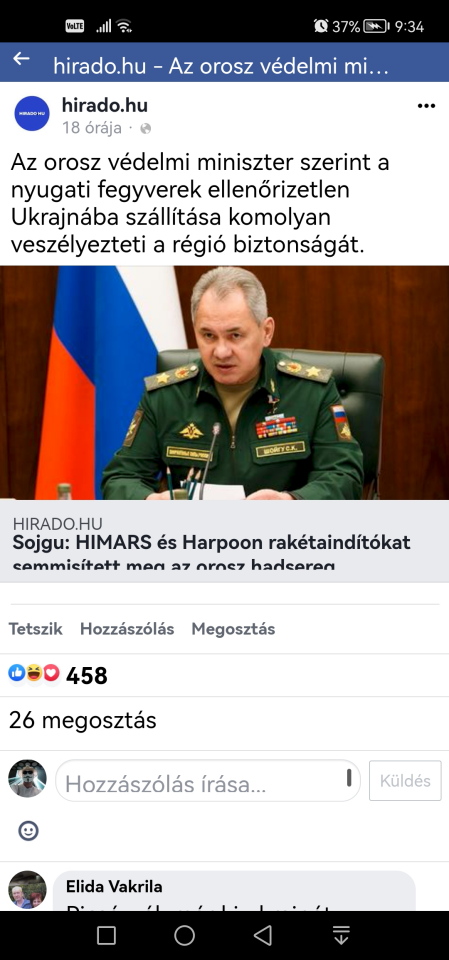Screen dimensions: 449x960
Task: Open Elida Vakrila's avatar
Action: pyautogui.click(x=27, y=890)
